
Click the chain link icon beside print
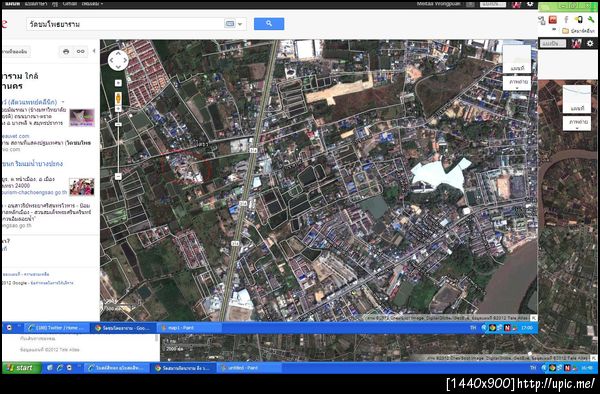click(x=80, y=51)
